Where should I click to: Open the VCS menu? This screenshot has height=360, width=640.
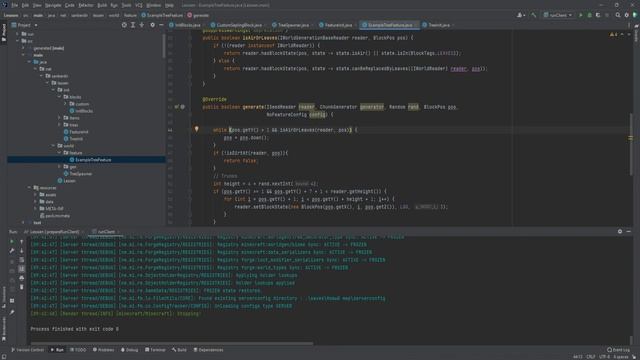click(139, 5)
